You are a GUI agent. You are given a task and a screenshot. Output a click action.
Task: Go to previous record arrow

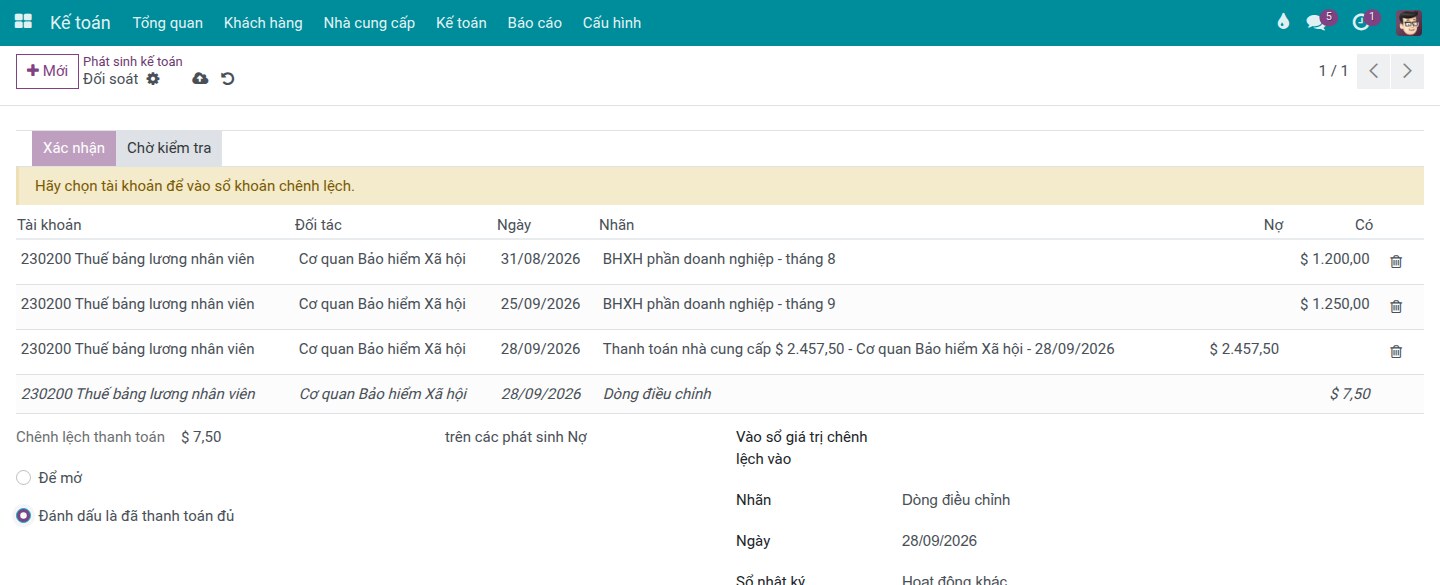1374,71
